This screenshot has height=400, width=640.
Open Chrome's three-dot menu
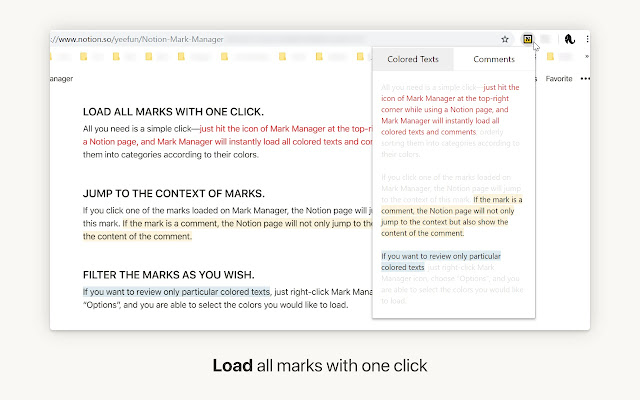(587, 39)
